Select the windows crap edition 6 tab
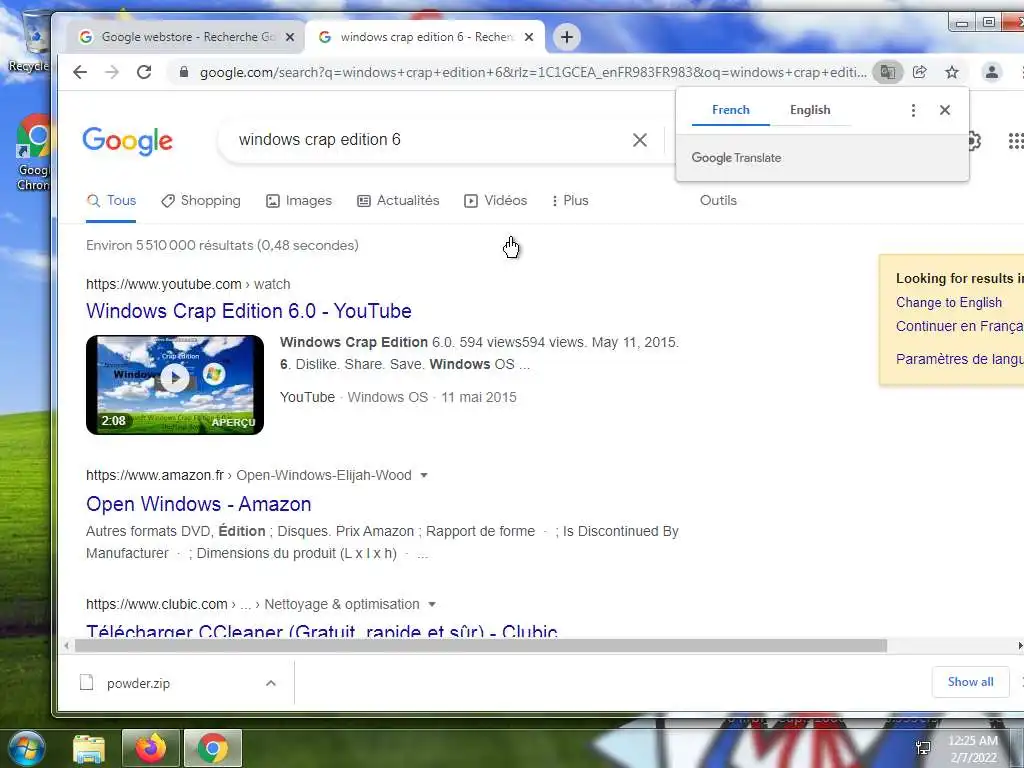 [426, 37]
